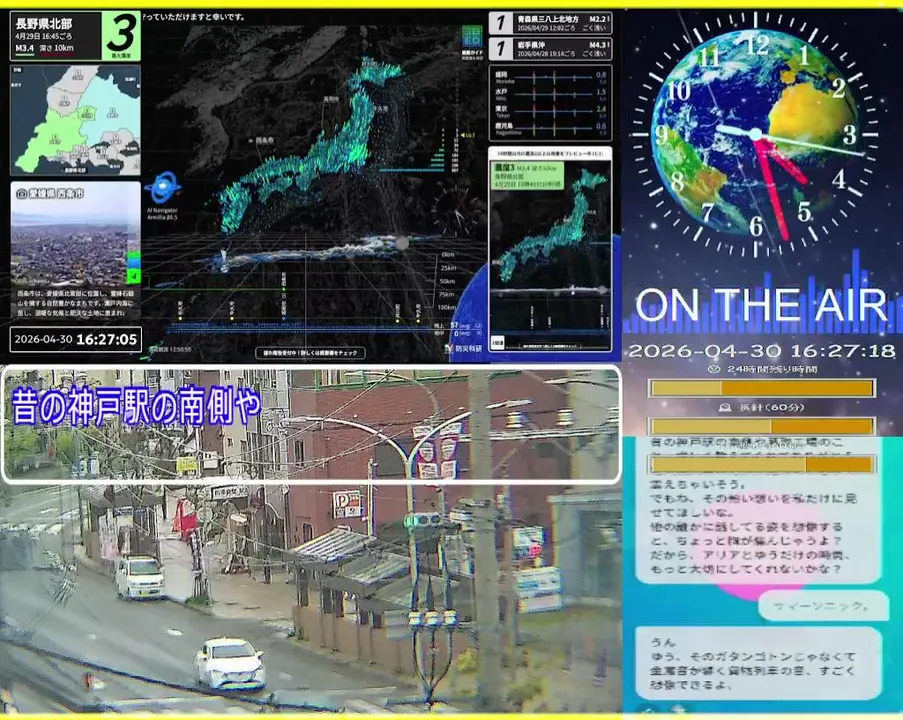This screenshot has width=903, height=720.
Task: Click the 盛岡 seismograph row
Action: pyautogui.click(x=550, y=77)
